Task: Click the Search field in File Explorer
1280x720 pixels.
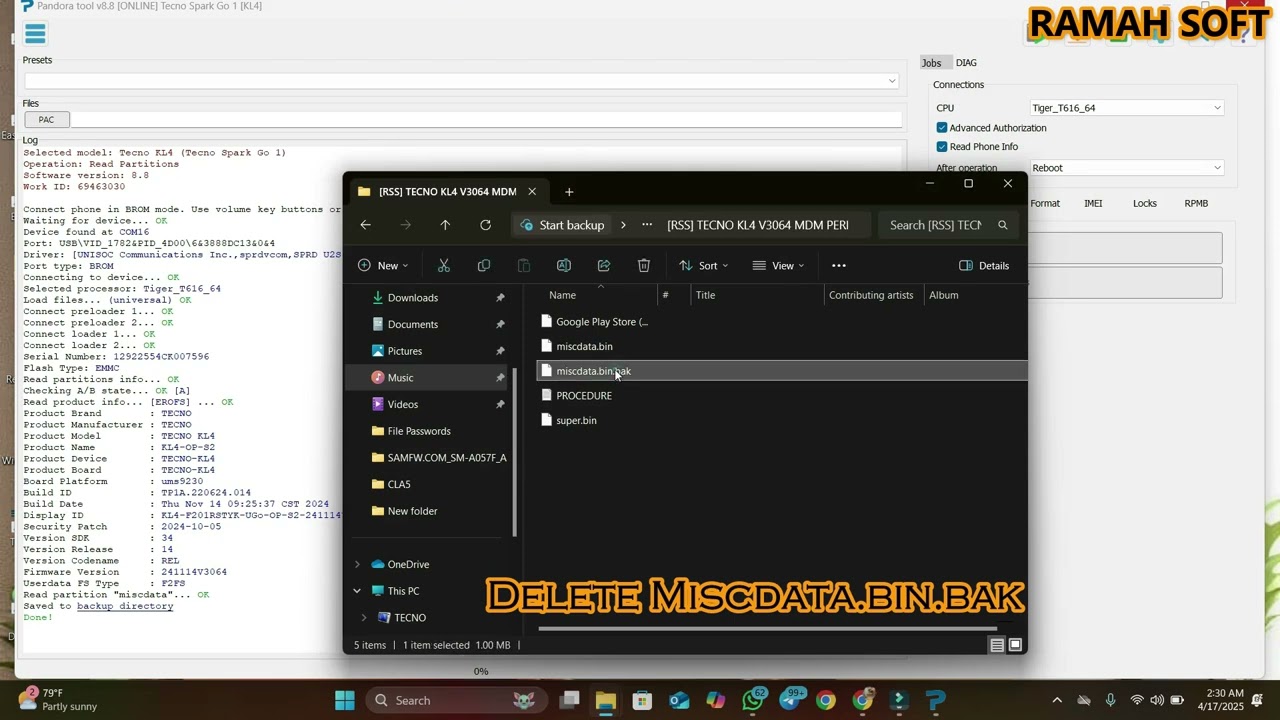Action: coord(948,225)
